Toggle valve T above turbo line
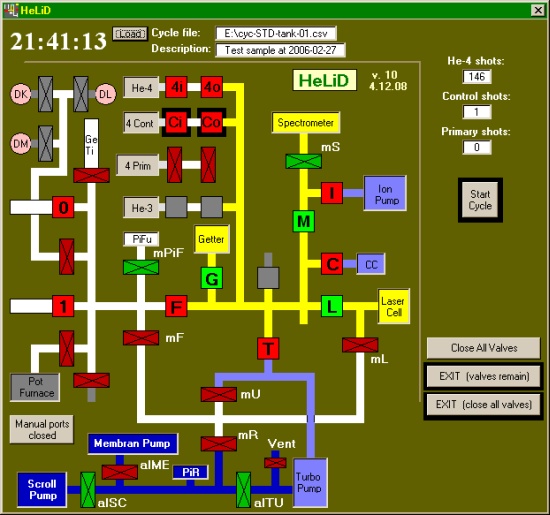 pos(268,348)
